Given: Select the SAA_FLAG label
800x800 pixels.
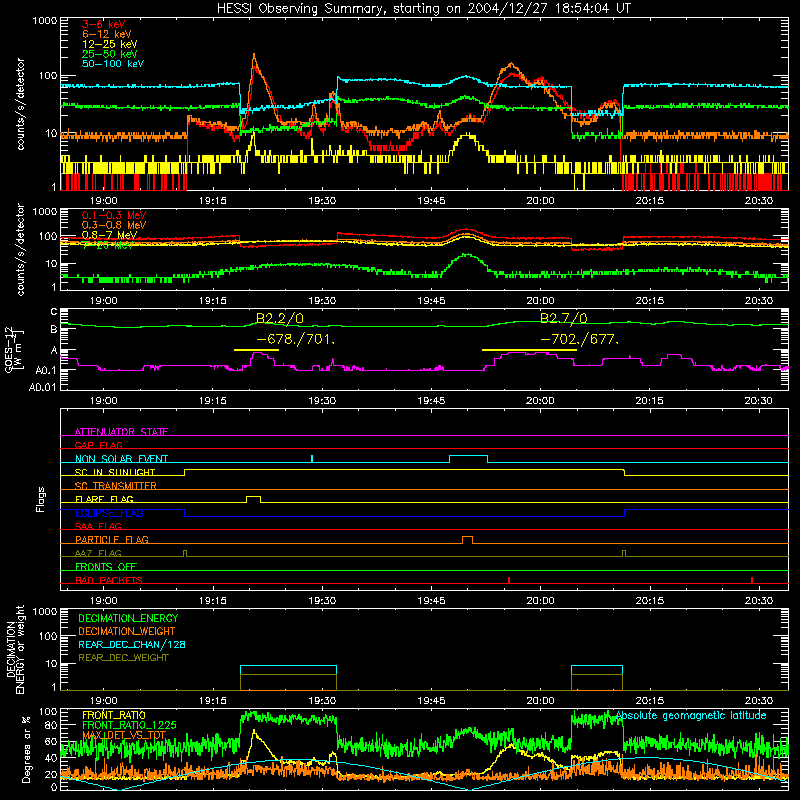Looking at the screenshot, I should [98, 526].
